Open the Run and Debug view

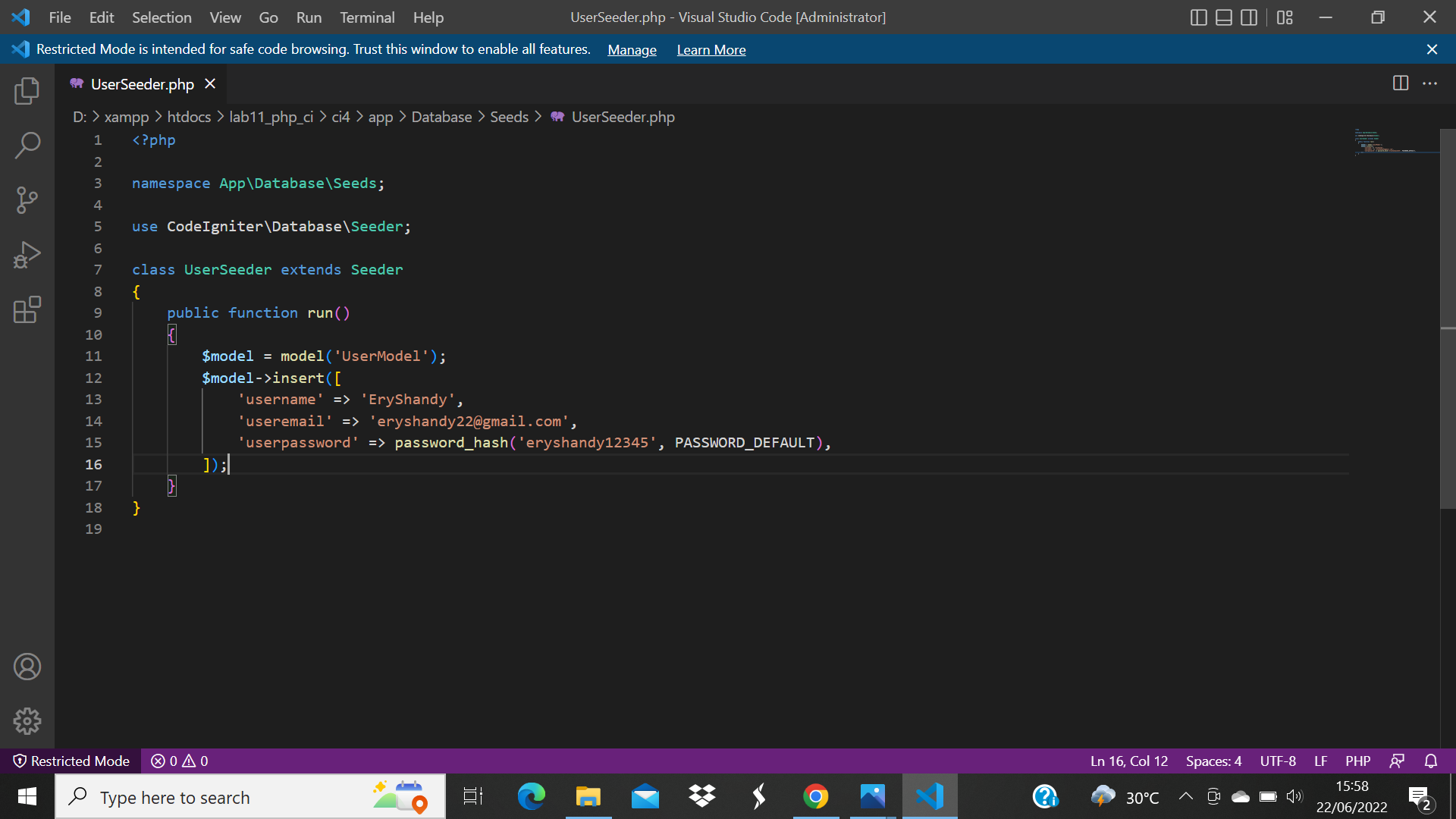27,254
